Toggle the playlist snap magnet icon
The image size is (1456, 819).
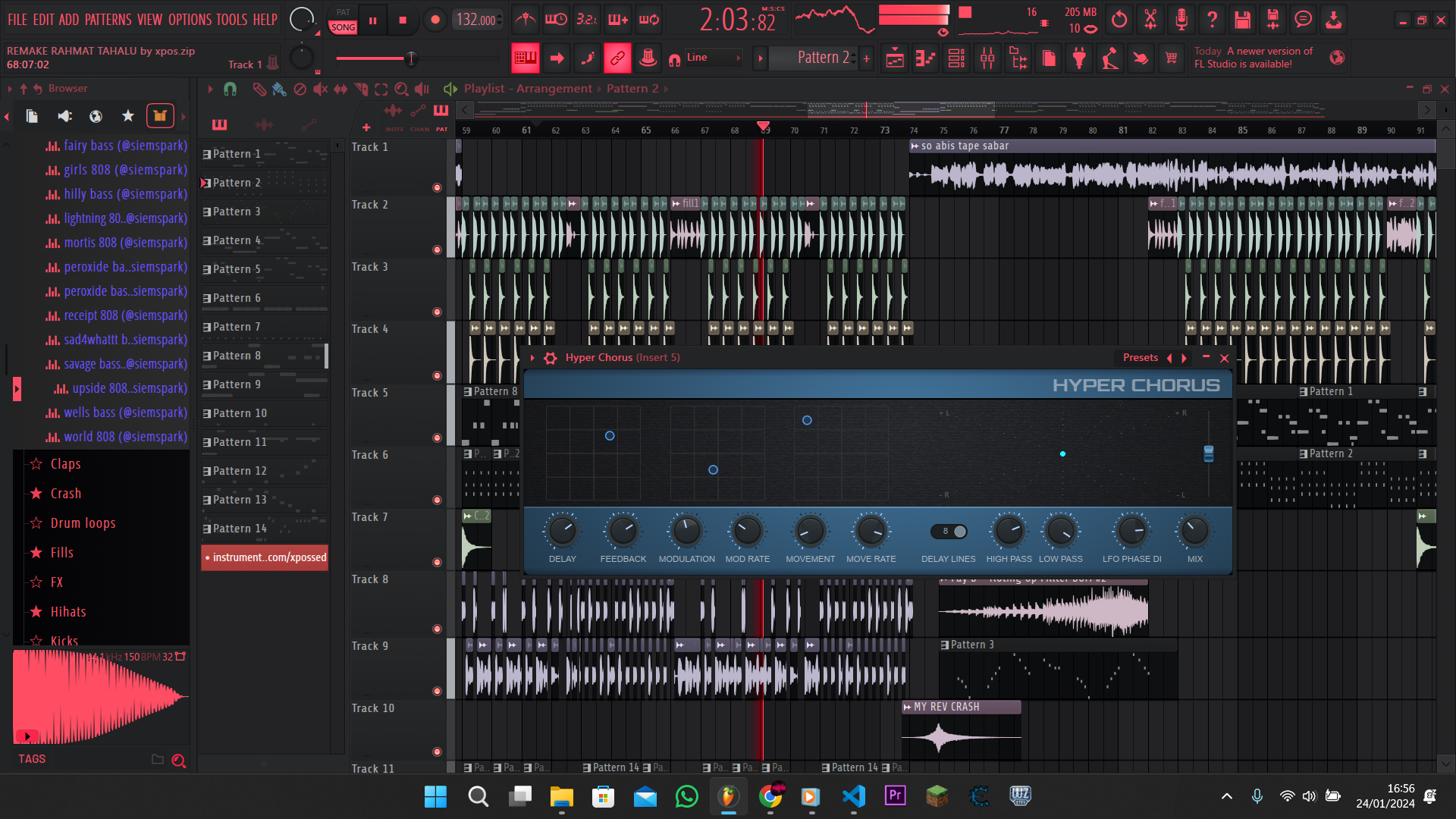click(230, 89)
